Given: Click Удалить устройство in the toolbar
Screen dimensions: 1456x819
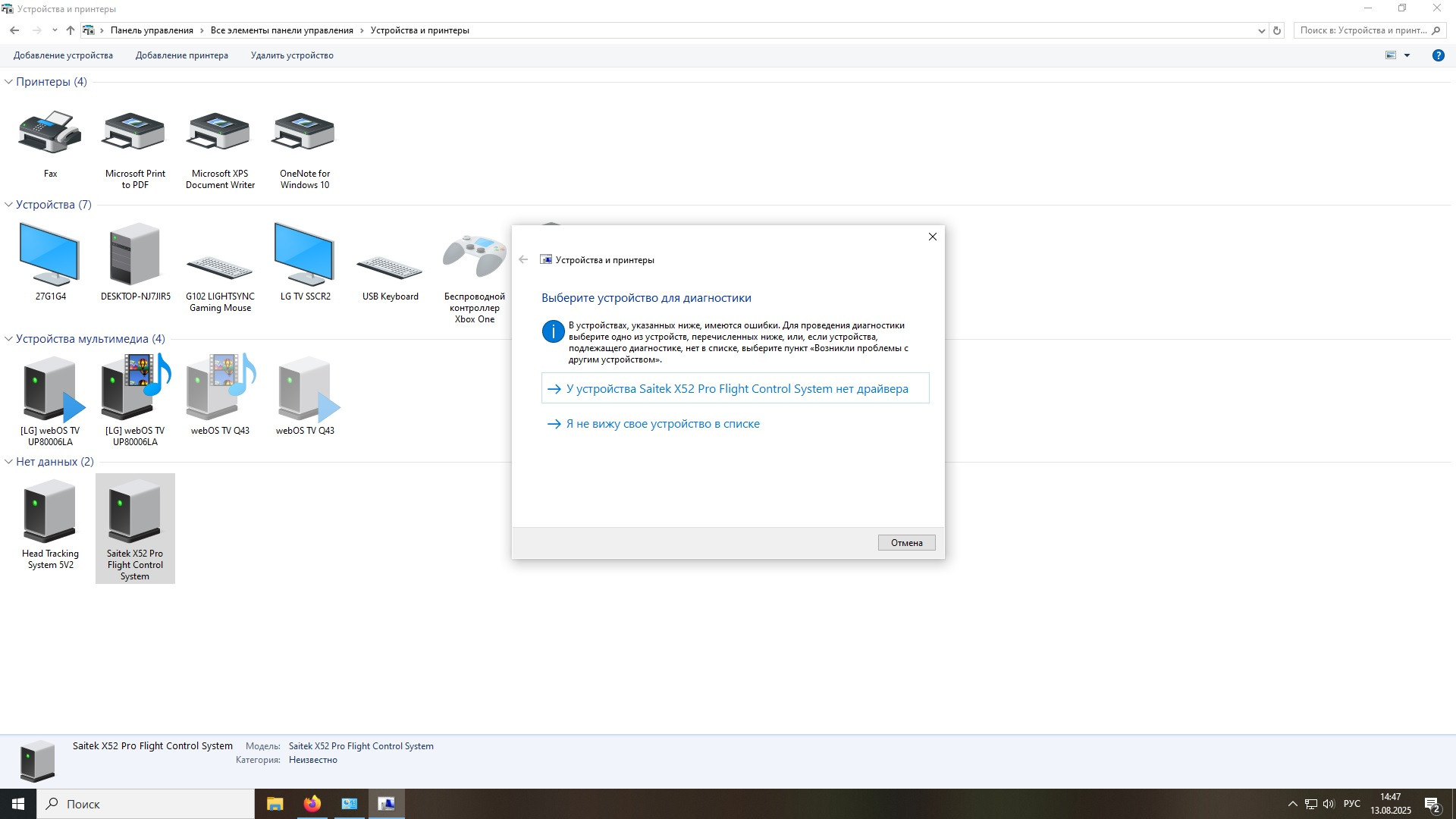Looking at the screenshot, I should click(x=292, y=55).
